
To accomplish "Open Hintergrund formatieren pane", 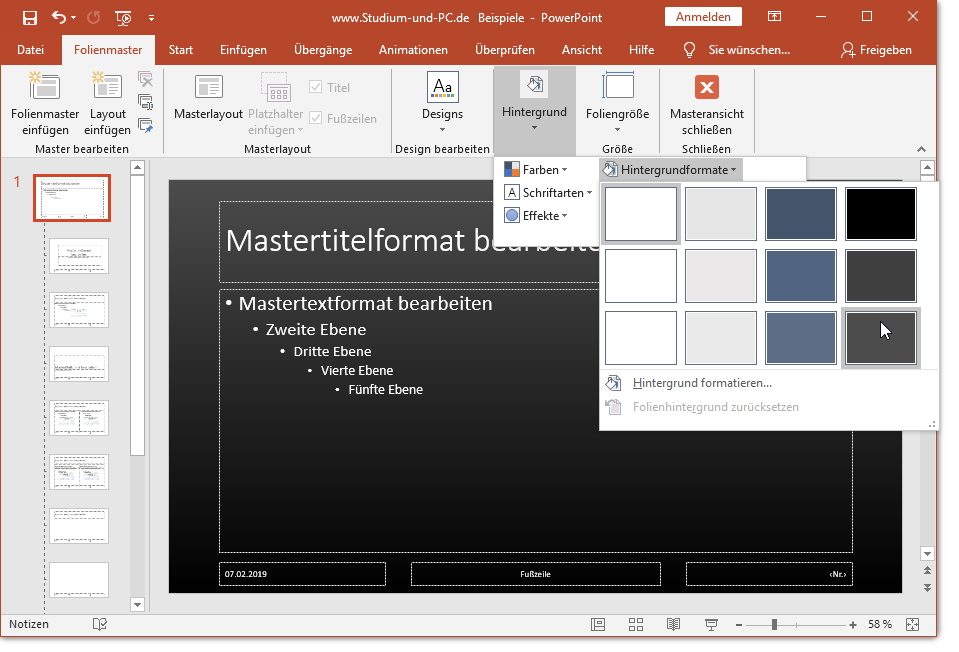I will pos(702,383).
